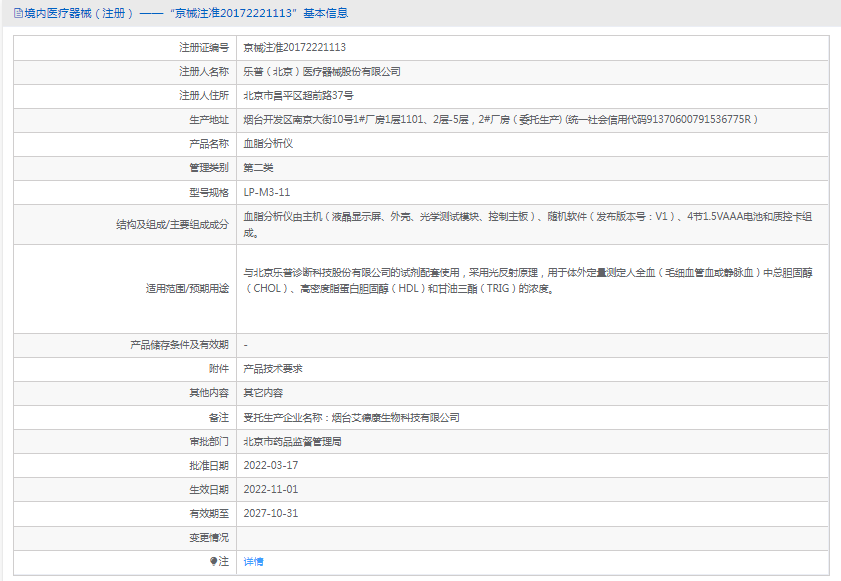The height and width of the screenshot is (581, 841).
Task: Click the intended use text starting 与北京乐普诊断科技
Action: coord(528,281)
